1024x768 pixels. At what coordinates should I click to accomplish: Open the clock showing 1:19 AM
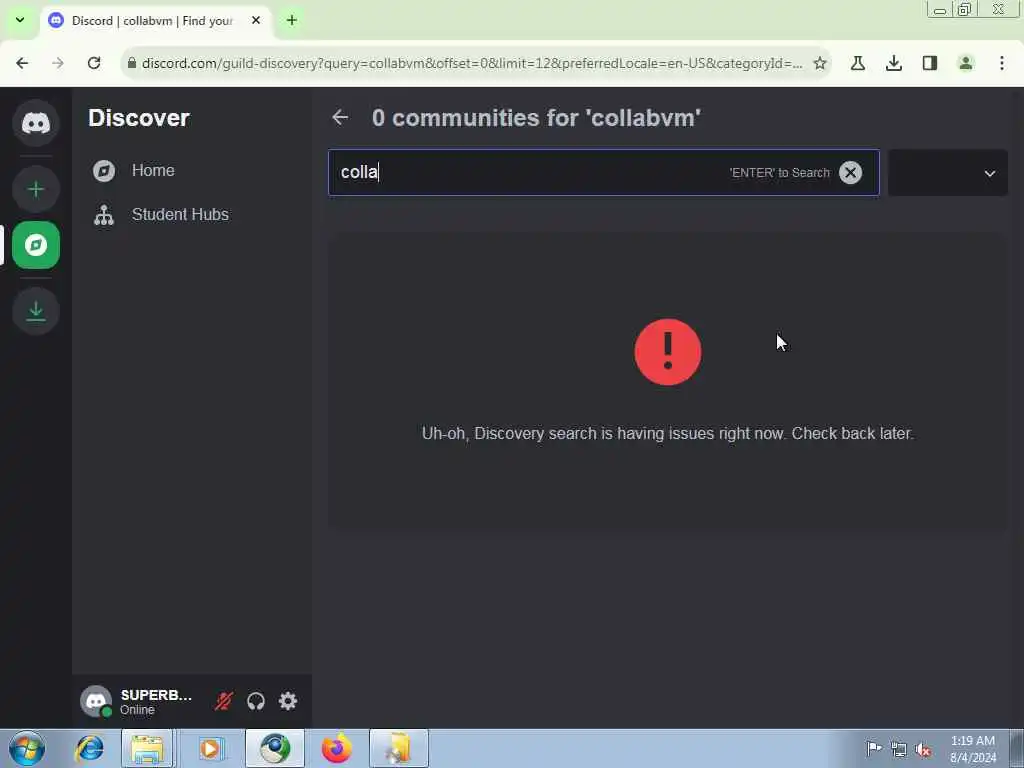pyautogui.click(x=973, y=749)
